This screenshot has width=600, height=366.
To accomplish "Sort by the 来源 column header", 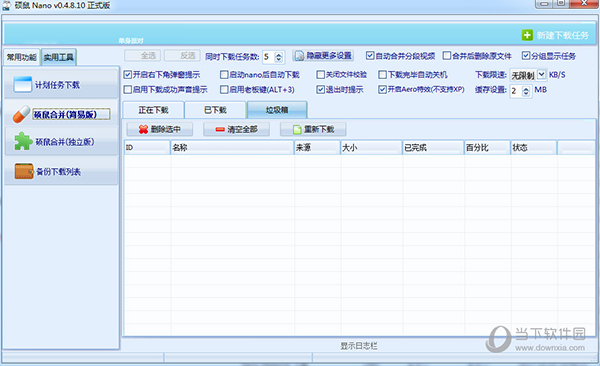I will point(317,147).
